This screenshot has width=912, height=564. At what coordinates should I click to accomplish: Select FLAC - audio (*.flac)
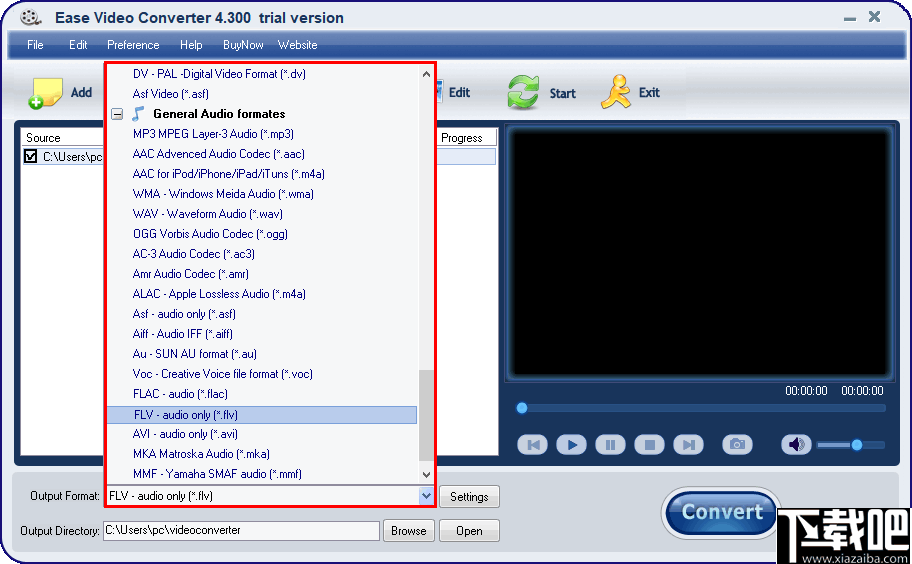[180, 394]
